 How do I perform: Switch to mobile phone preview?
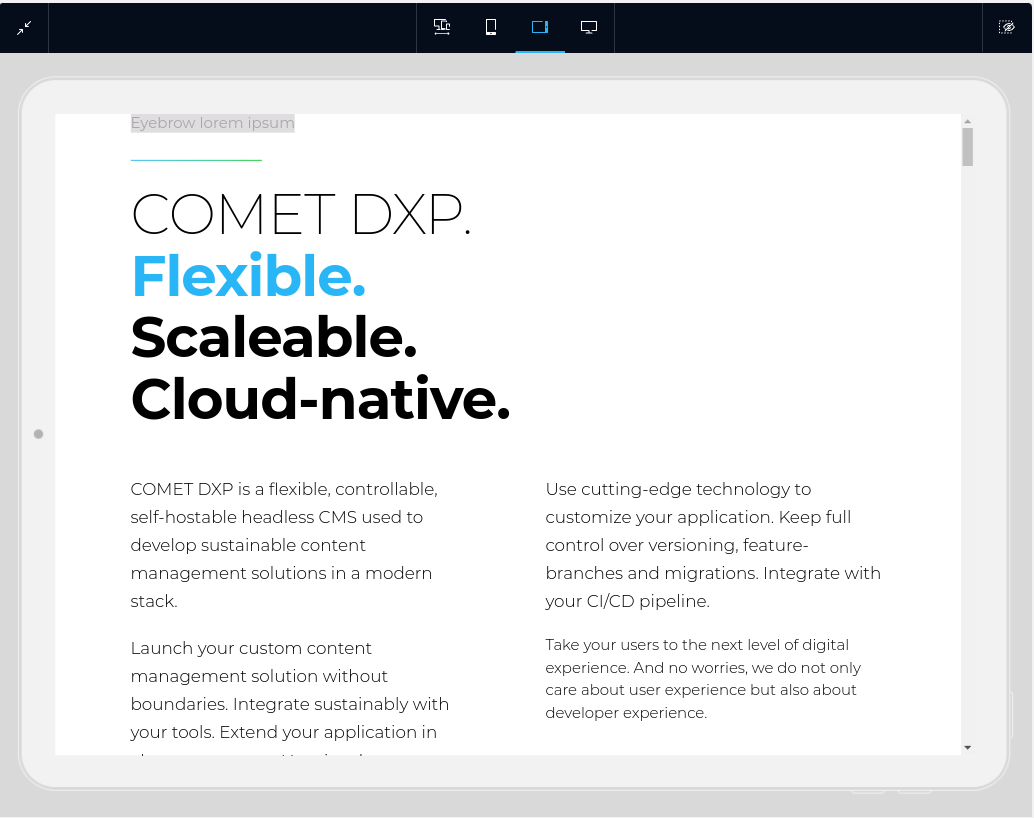click(490, 27)
